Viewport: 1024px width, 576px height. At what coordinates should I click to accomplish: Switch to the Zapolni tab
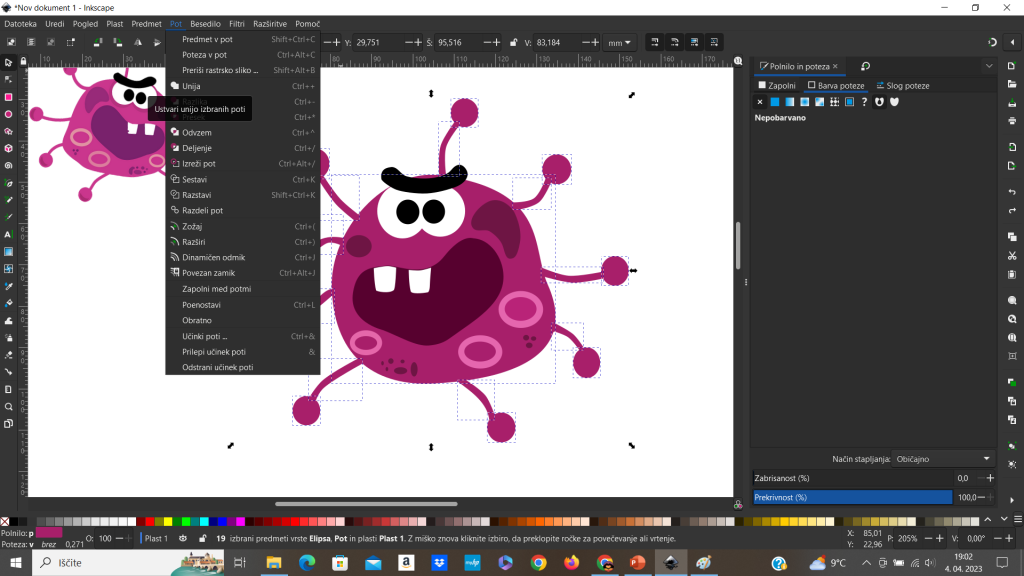pos(777,86)
